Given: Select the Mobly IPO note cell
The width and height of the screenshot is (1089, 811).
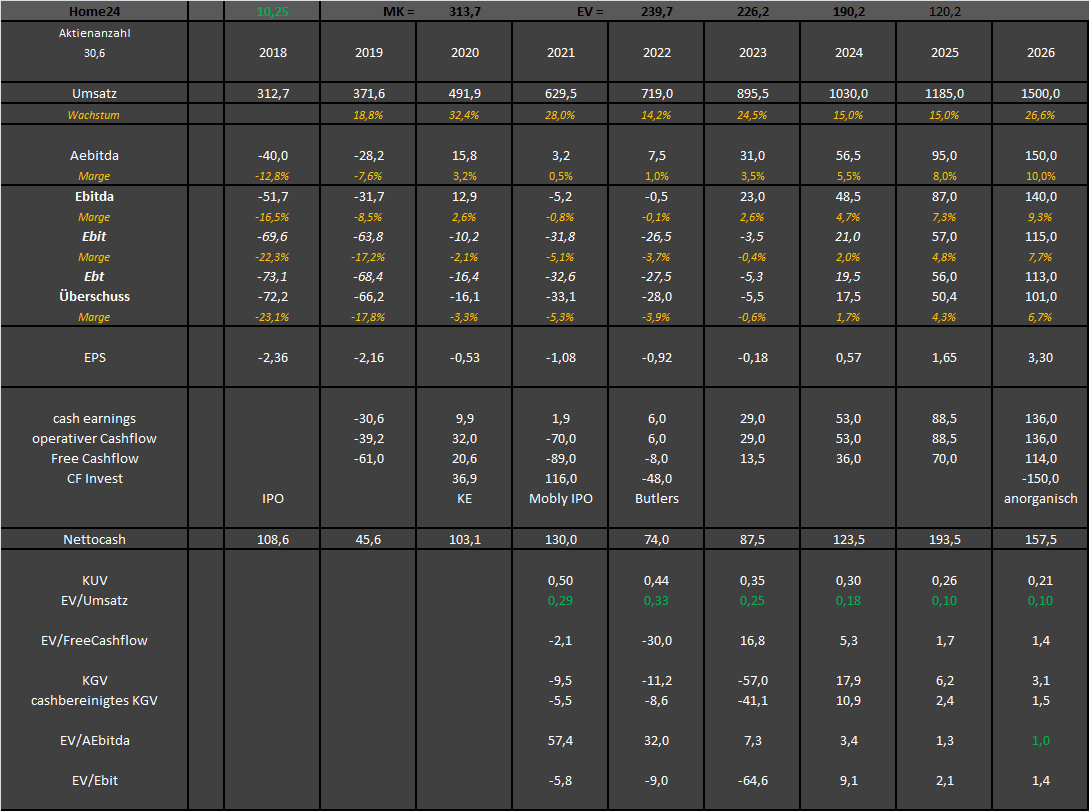Looking at the screenshot, I should point(560,499).
